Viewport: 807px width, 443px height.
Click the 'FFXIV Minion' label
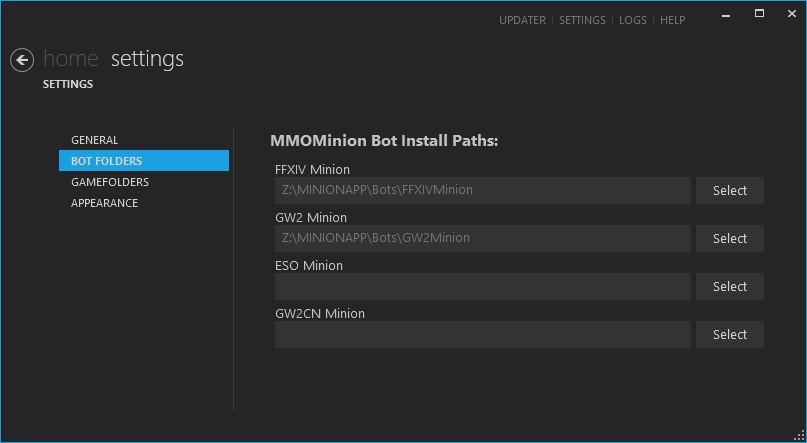click(312, 169)
